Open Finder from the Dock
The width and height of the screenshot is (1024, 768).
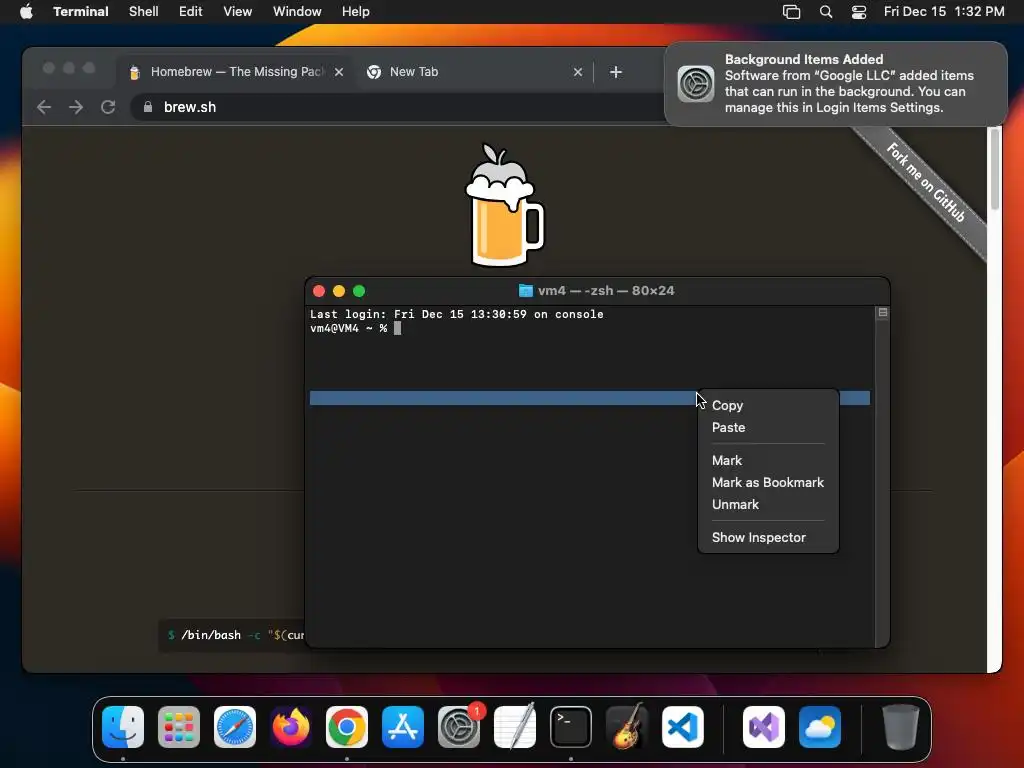click(x=123, y=726)
